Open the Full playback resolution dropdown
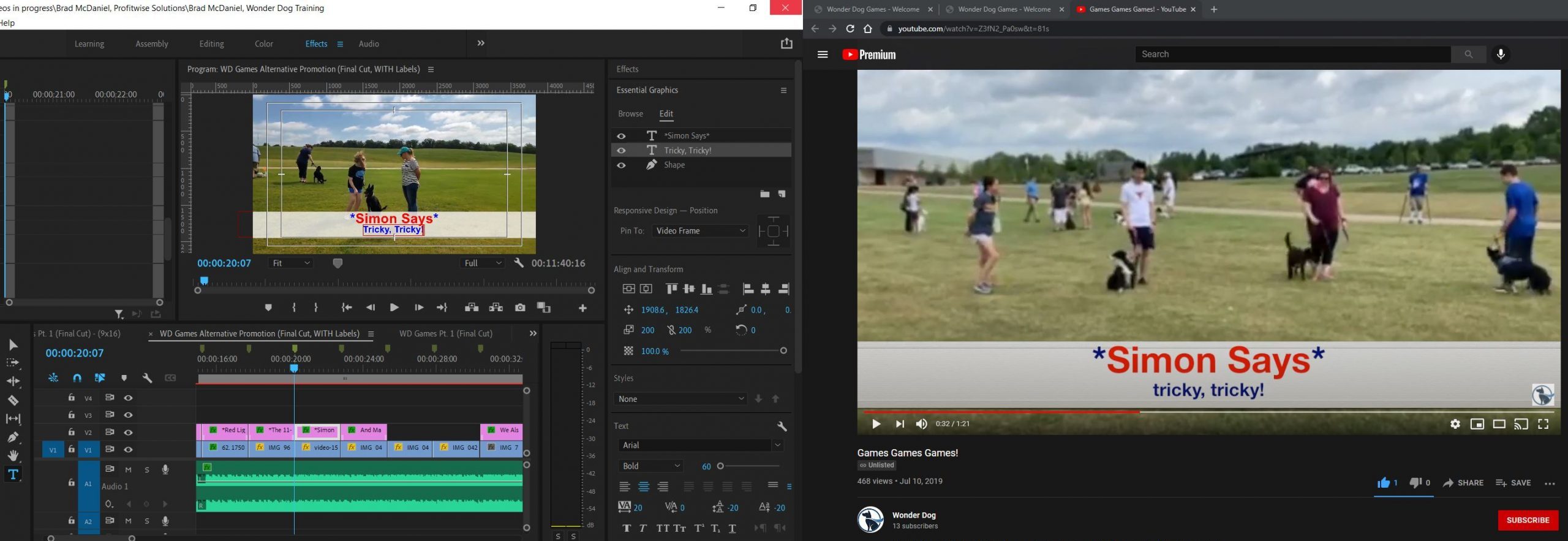 tap(483, 263)
